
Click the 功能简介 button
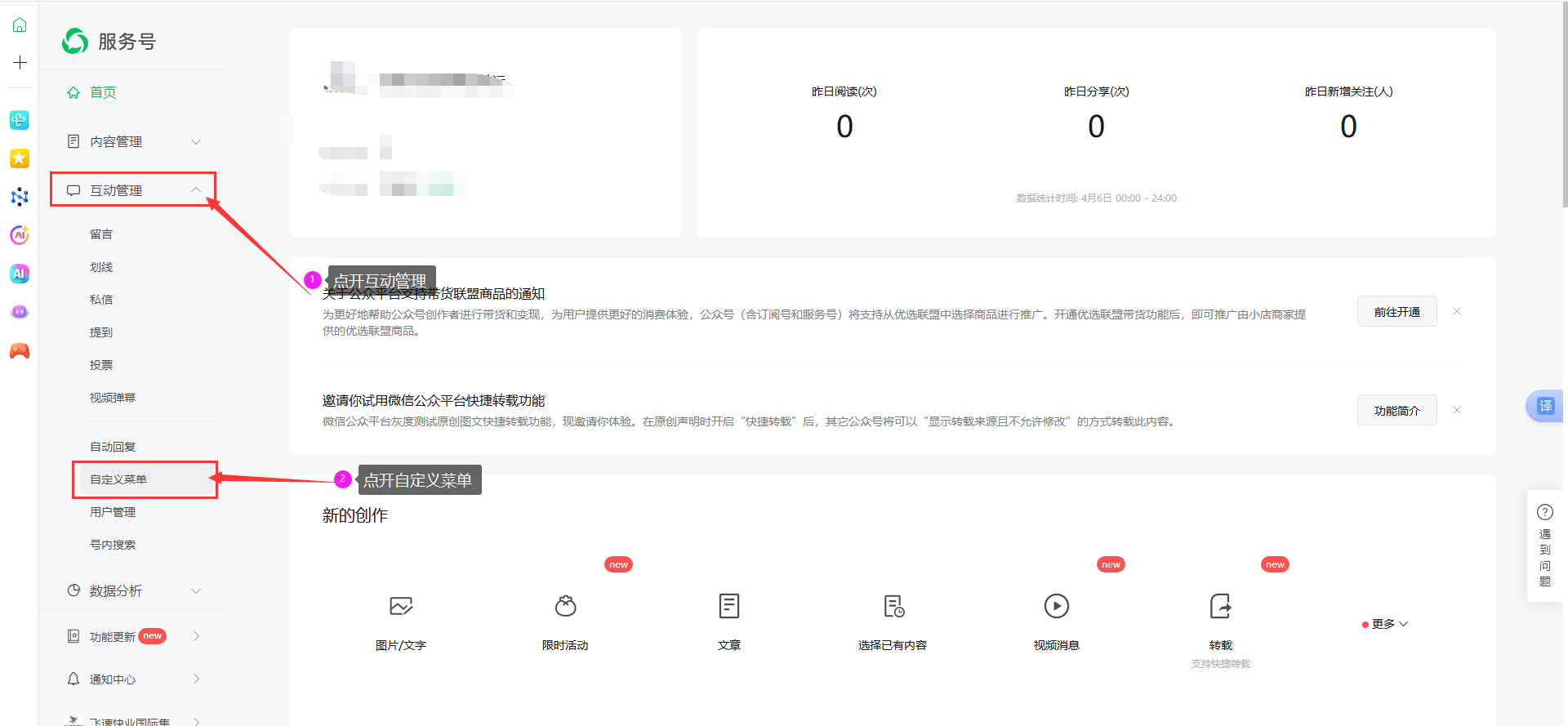(1396, 411)
